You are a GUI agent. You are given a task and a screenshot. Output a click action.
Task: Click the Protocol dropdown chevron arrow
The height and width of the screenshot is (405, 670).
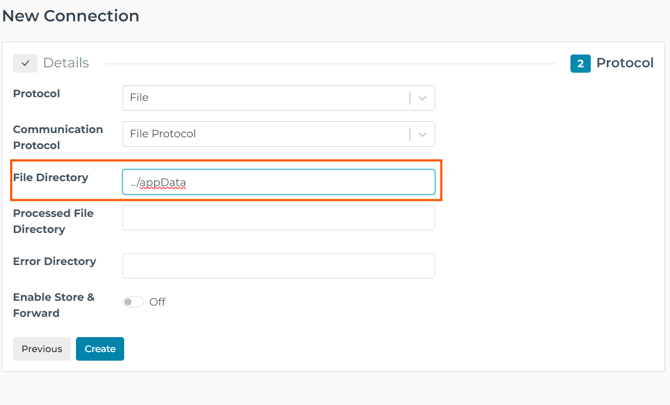tap(422, 98)
